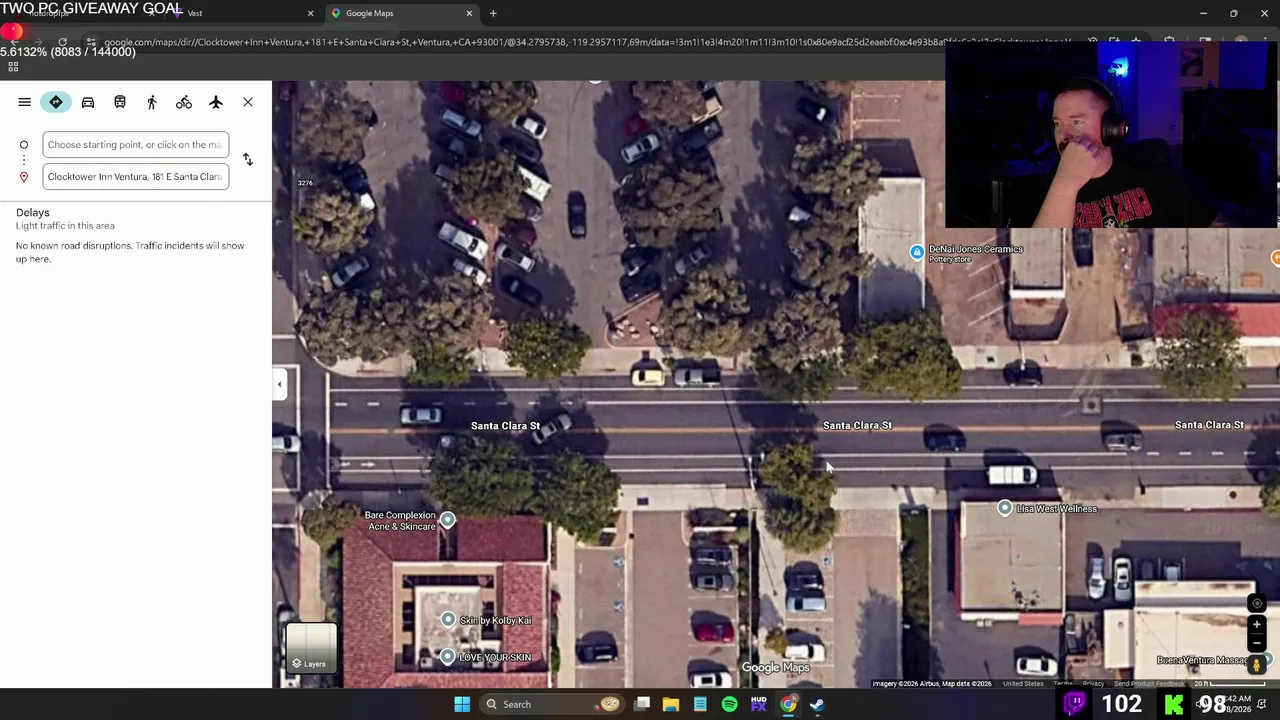Choose flights travel mode
Screen dimensions: 1280x720
click(x=216, y=102)
